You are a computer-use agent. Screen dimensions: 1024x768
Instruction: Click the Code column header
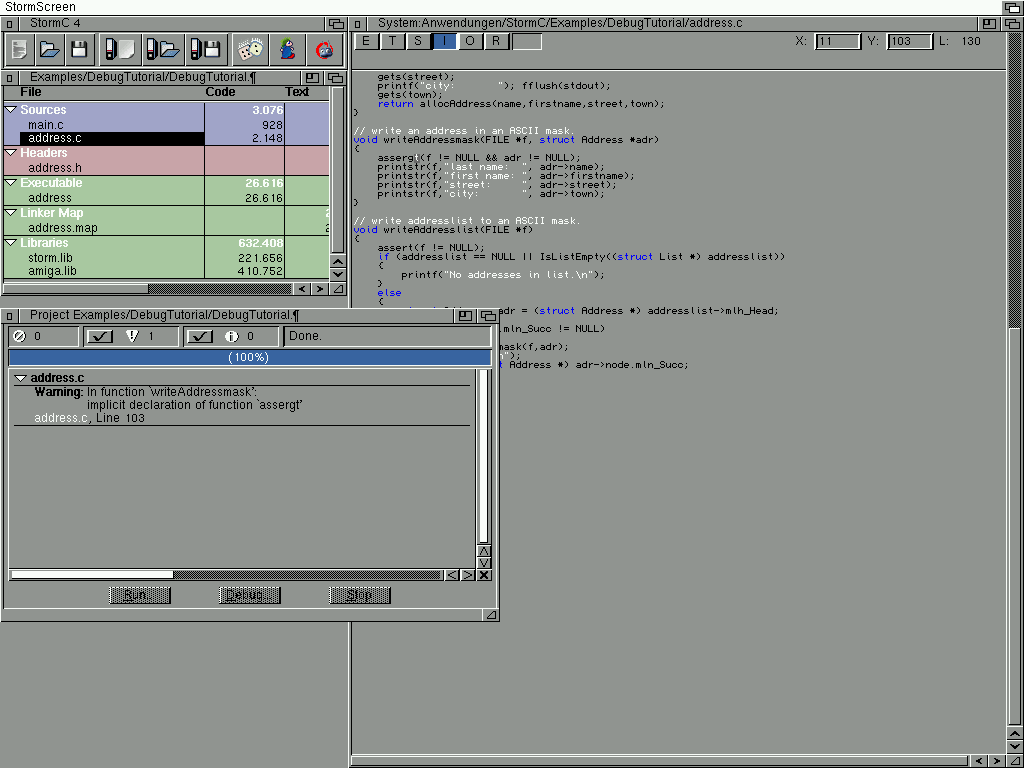220,92
